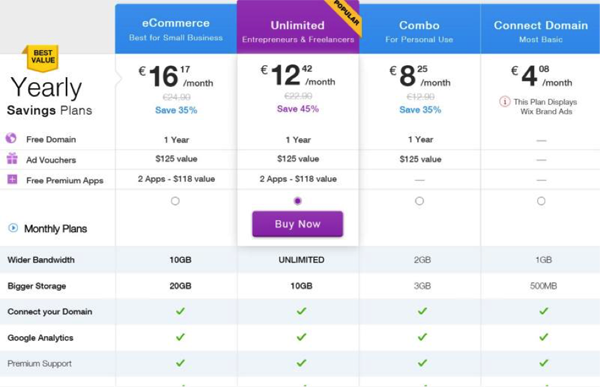Click the Wider Bandwidth feature row label
Viewport: 600px width, 387px height.
tap(41, 260)
